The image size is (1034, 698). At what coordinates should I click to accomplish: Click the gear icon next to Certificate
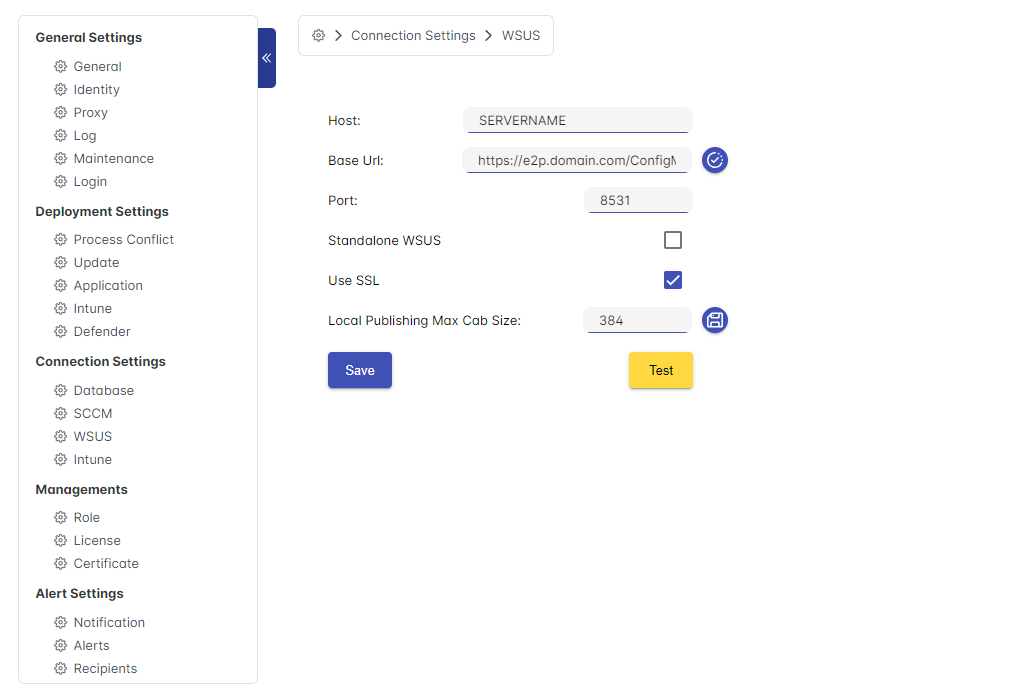pos(60,564)
